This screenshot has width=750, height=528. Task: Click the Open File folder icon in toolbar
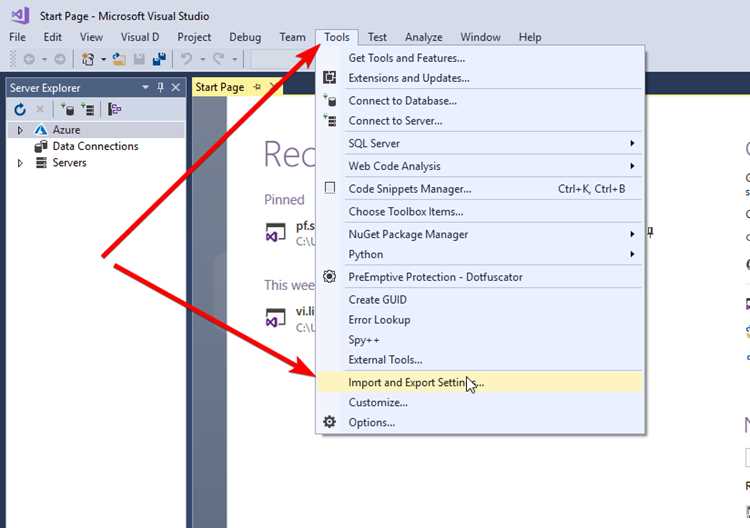(119, 59)
